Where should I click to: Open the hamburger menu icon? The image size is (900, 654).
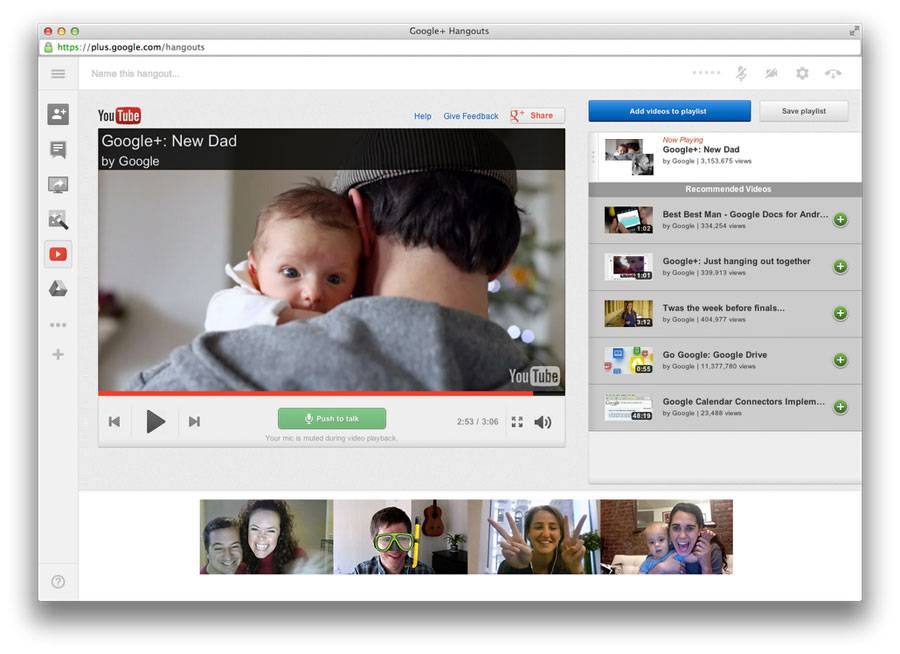[58, 73]
